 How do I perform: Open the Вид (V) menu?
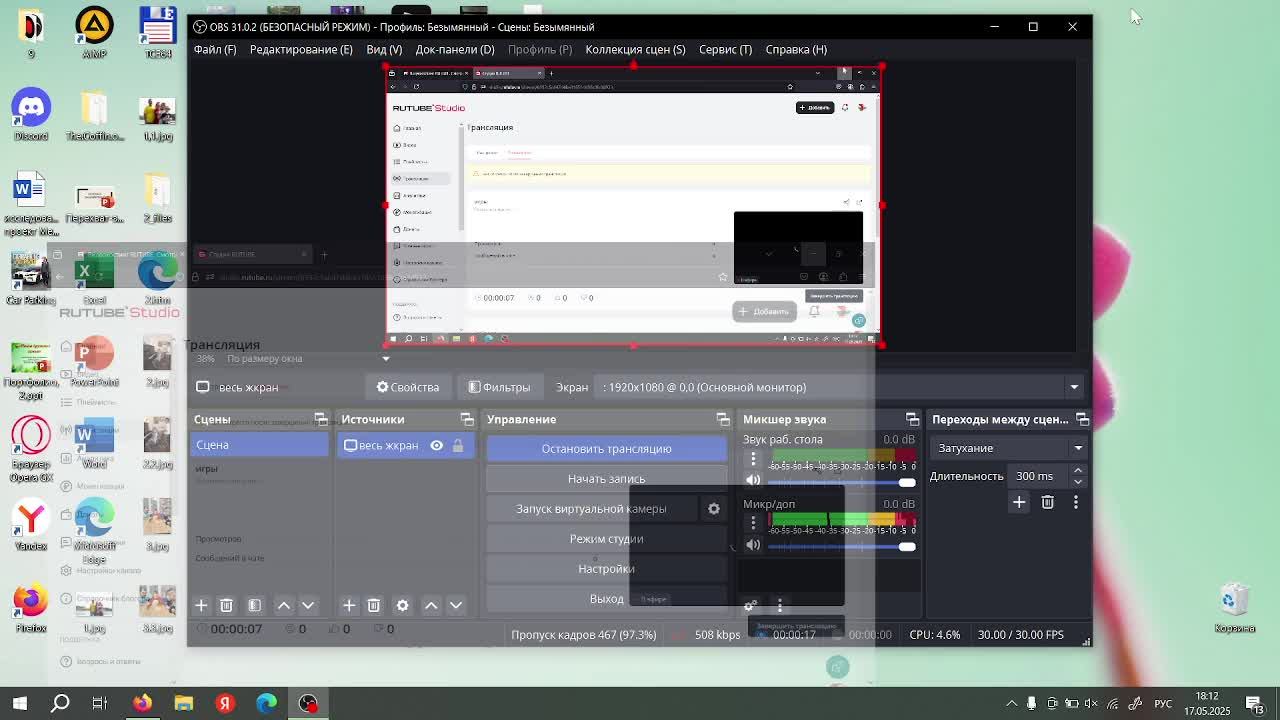click(384, 49)
